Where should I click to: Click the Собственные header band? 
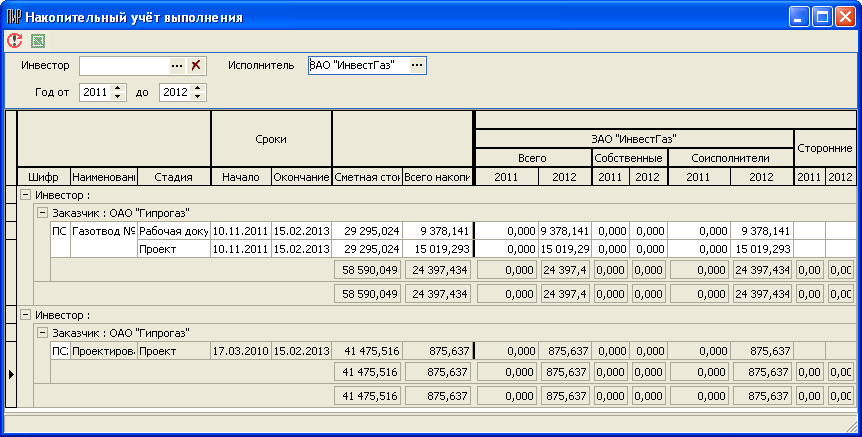629,158
